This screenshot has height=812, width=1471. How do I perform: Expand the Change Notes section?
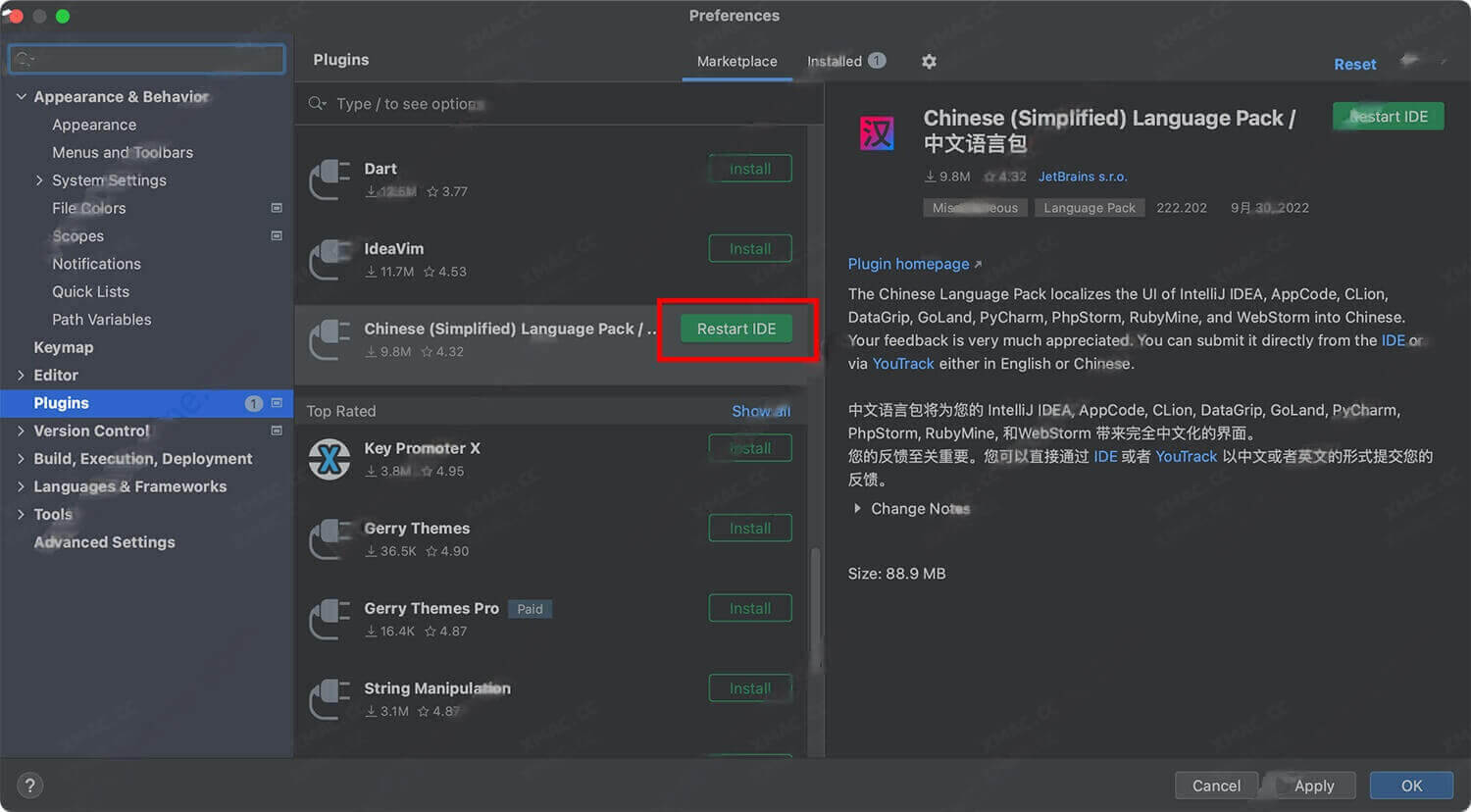point(857,508)
